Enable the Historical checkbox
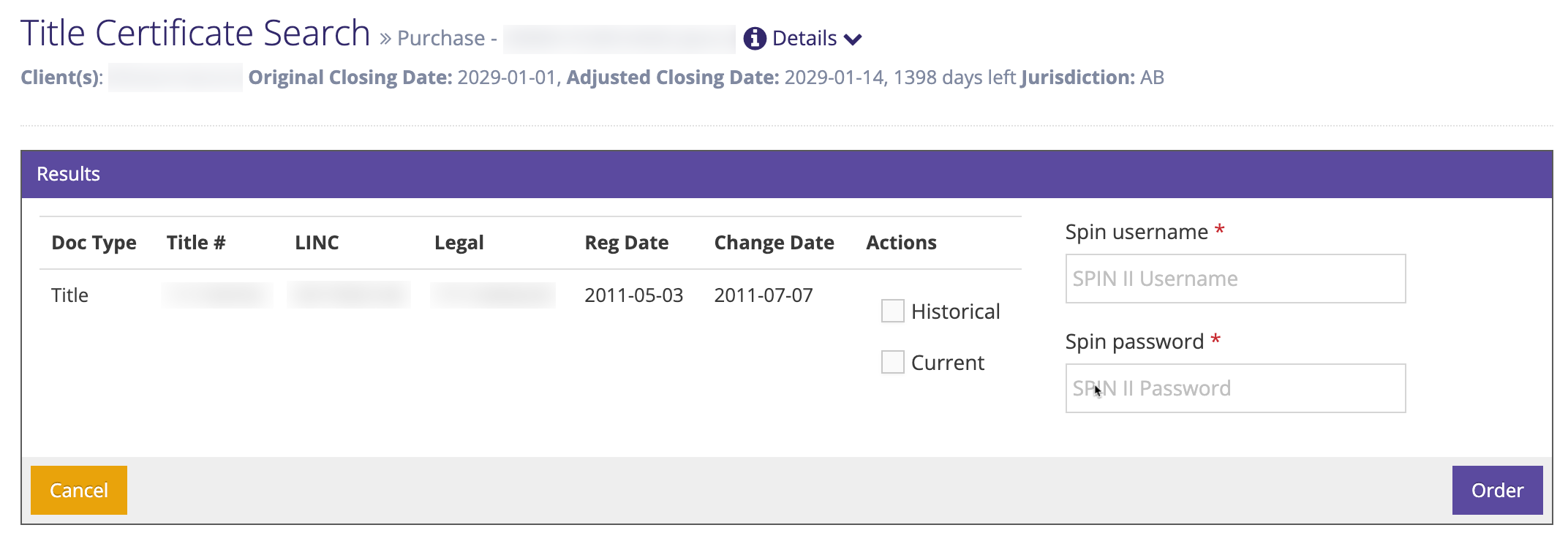Image resolution: width=1568 pixels, height=544 pixels. point(893,311)
